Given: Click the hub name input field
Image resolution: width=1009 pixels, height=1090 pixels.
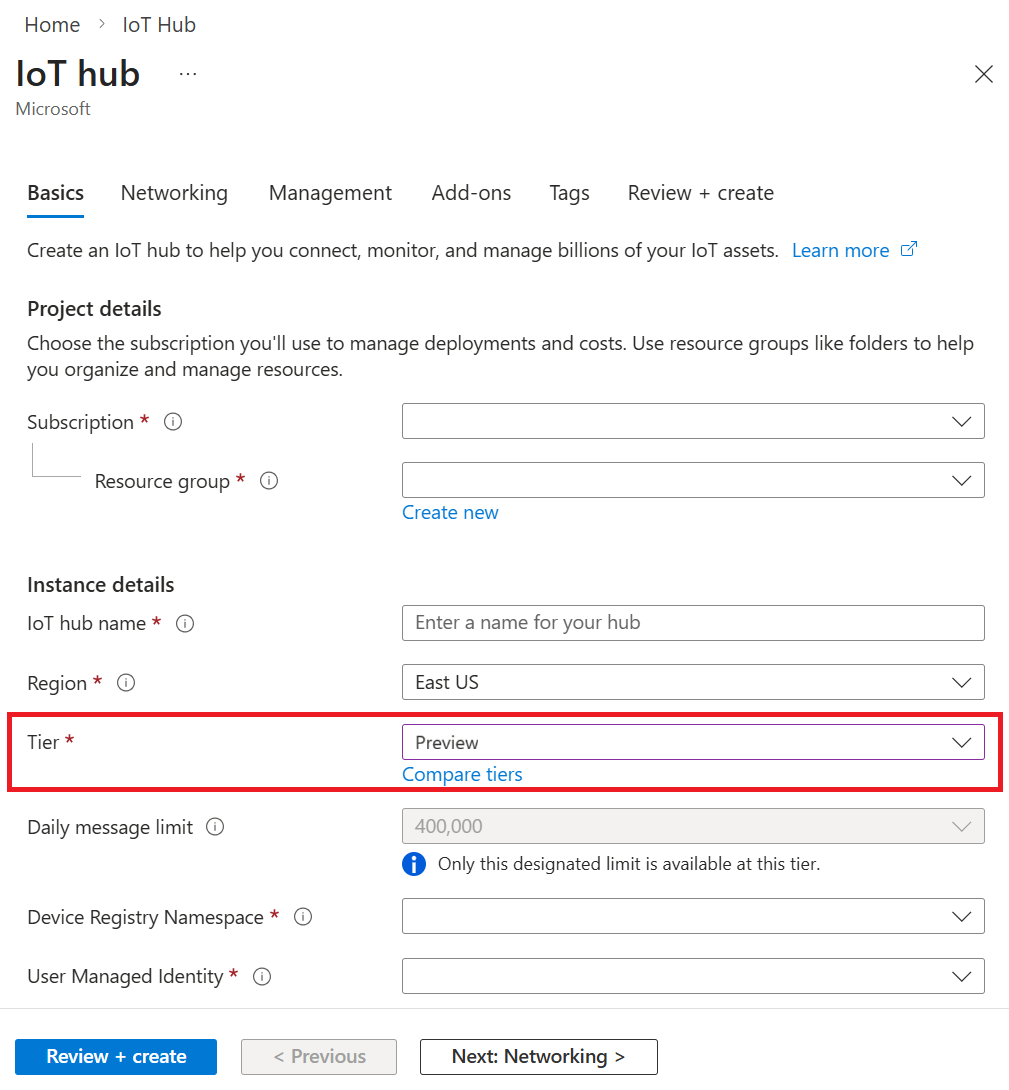Looking at the screenshot, I should click(693, 623).
